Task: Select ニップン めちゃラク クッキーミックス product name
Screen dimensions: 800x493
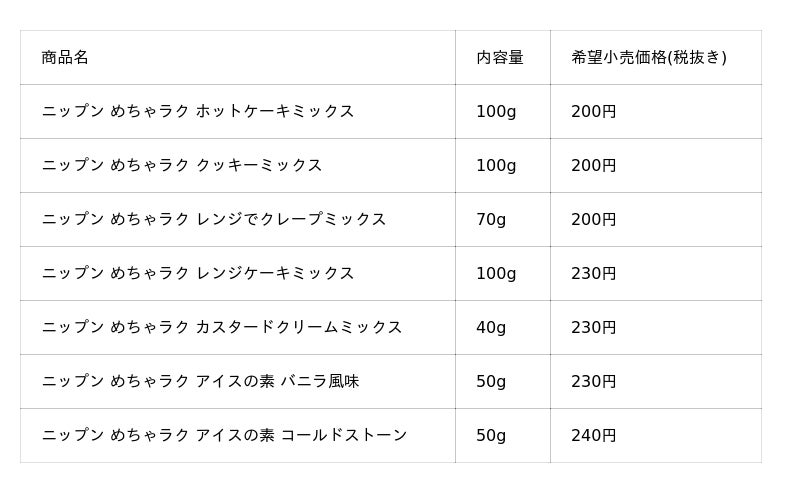Action: click(x=182, y=166)
